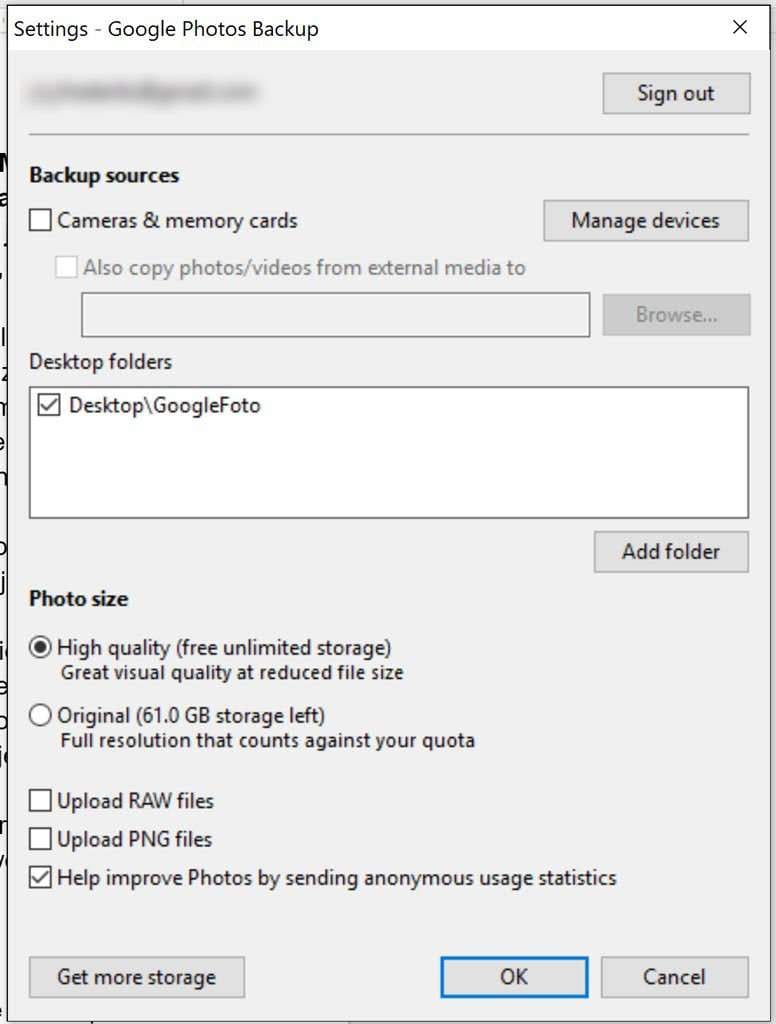Confirm settings with OK
776x1024 pixels.
pos(514,977)
